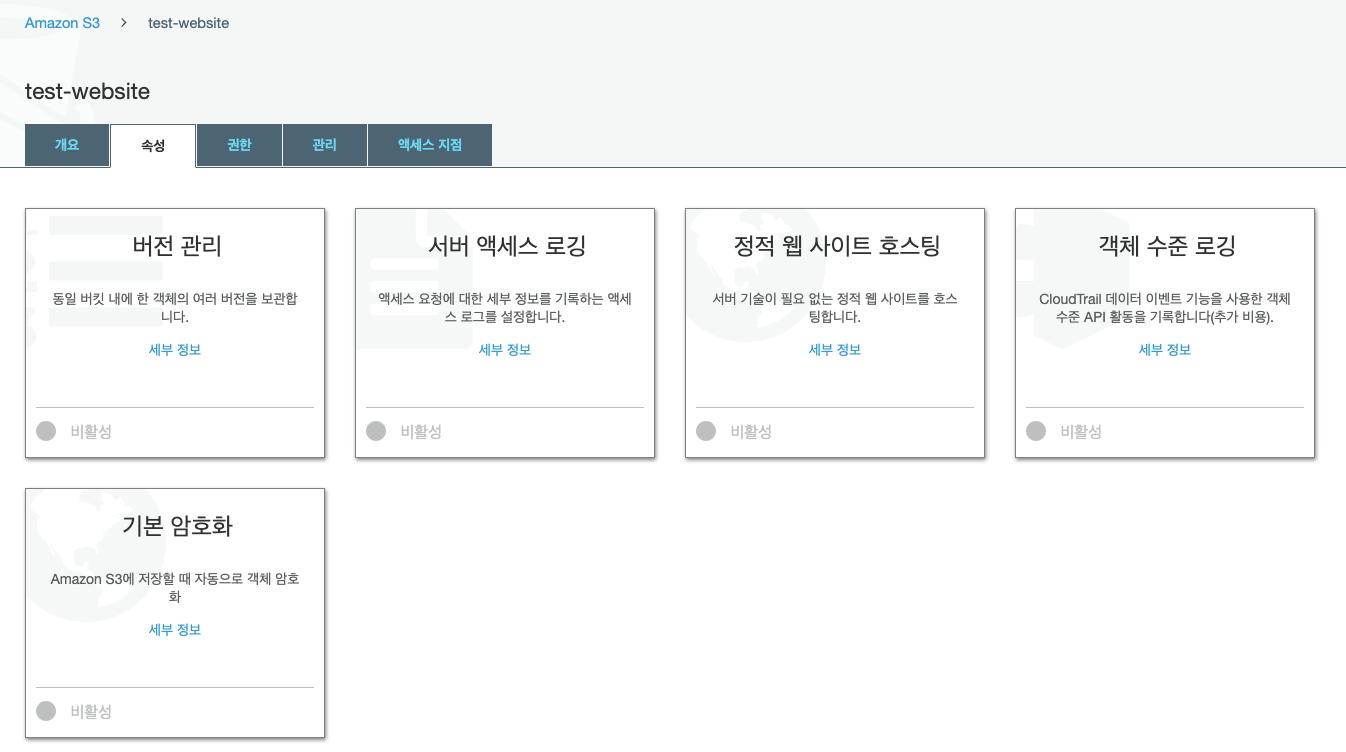The height and width of the screenshot is (752, 1346).
Task: Click the 버전 관리 description text
Action: pyautogui.click(x=175, y=308)
